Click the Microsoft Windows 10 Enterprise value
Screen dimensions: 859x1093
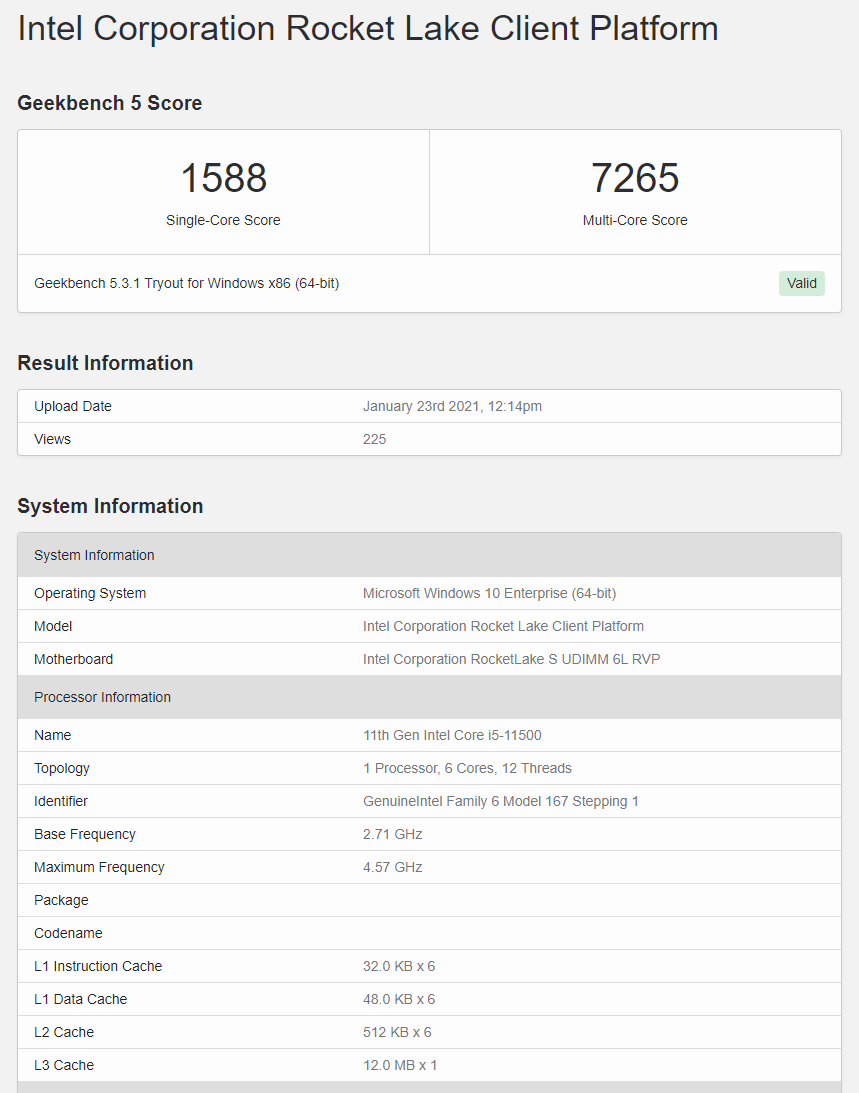pyautogui.click(x=489, y=593)
